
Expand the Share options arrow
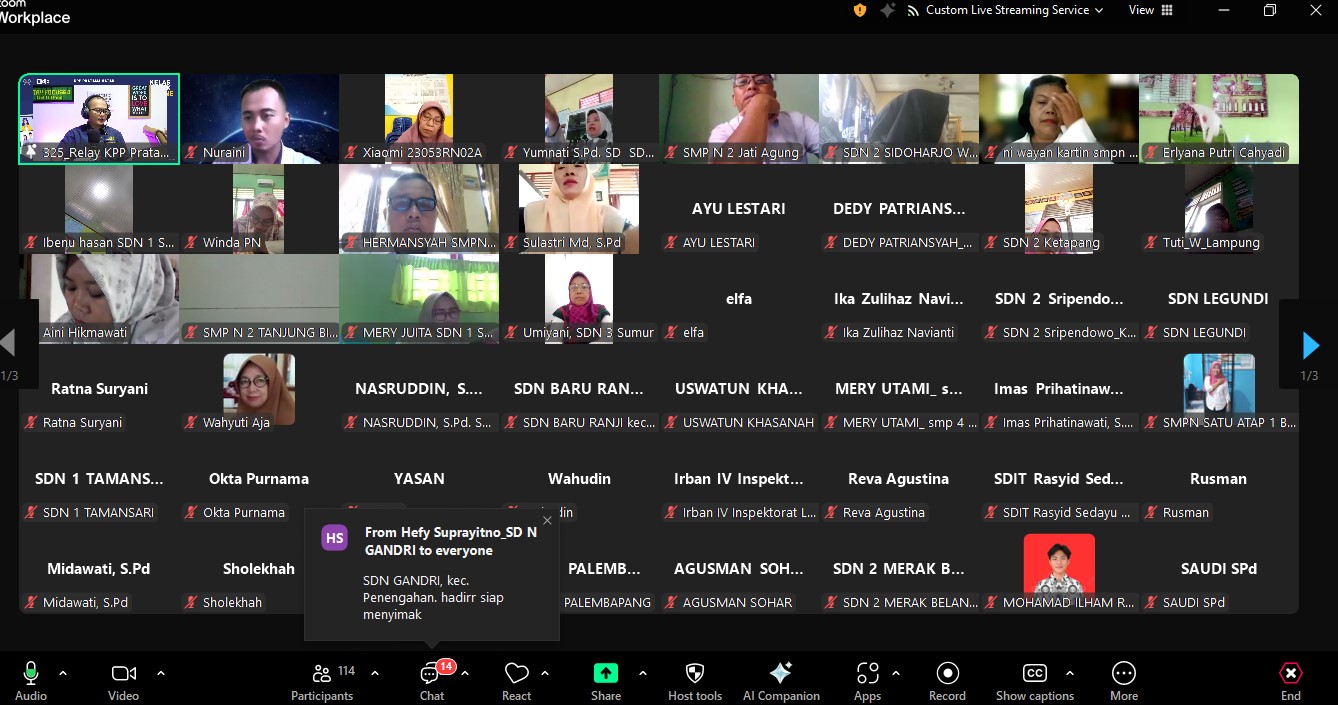tap(642, 673)
